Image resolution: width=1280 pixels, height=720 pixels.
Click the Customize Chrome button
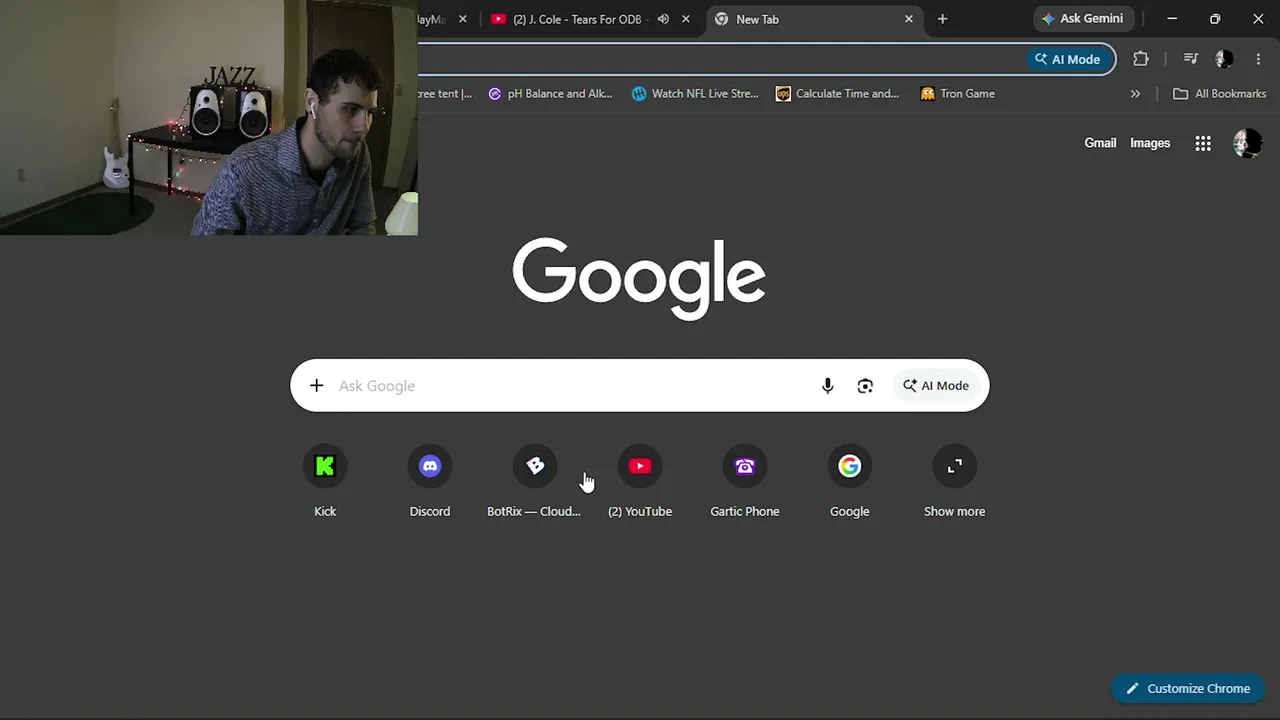click(x=1188, y=688)
